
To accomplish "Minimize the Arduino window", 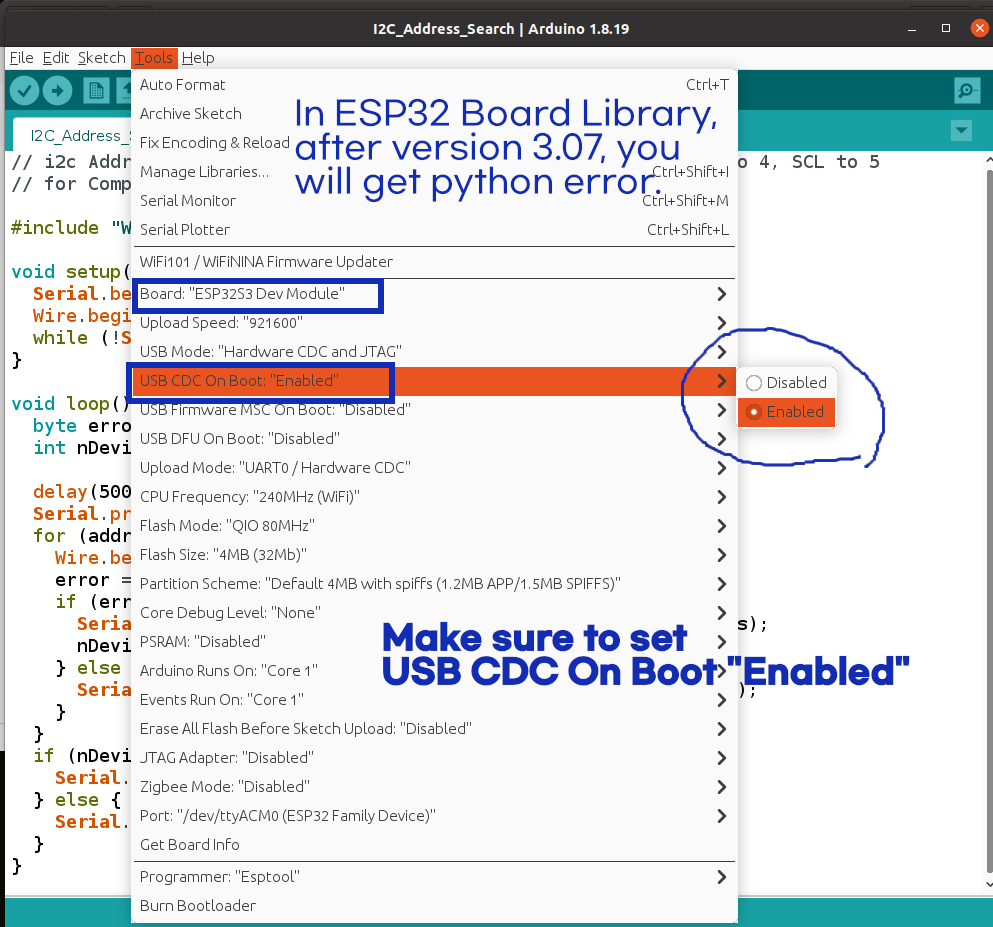I will (x=912, y=28).
